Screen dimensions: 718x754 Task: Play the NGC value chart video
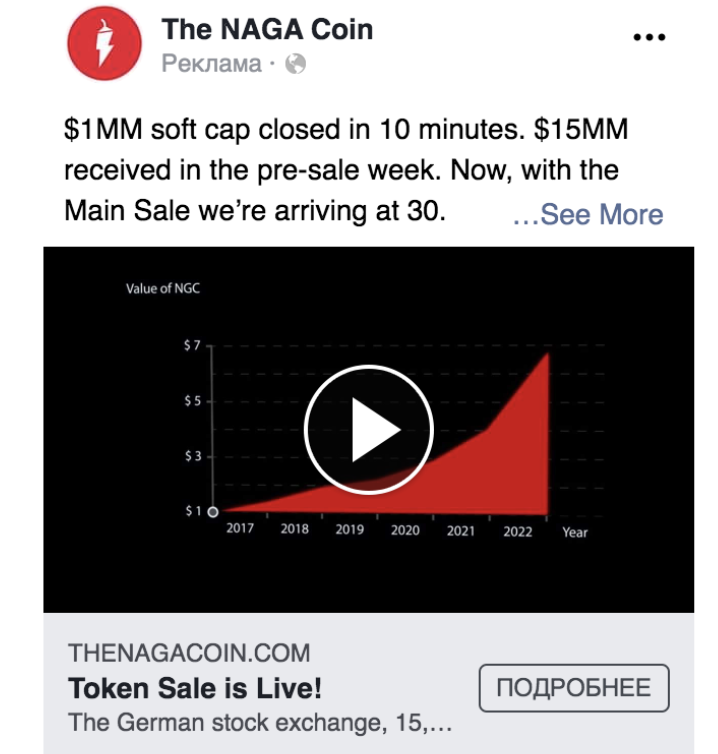click(x=369, y=429)
